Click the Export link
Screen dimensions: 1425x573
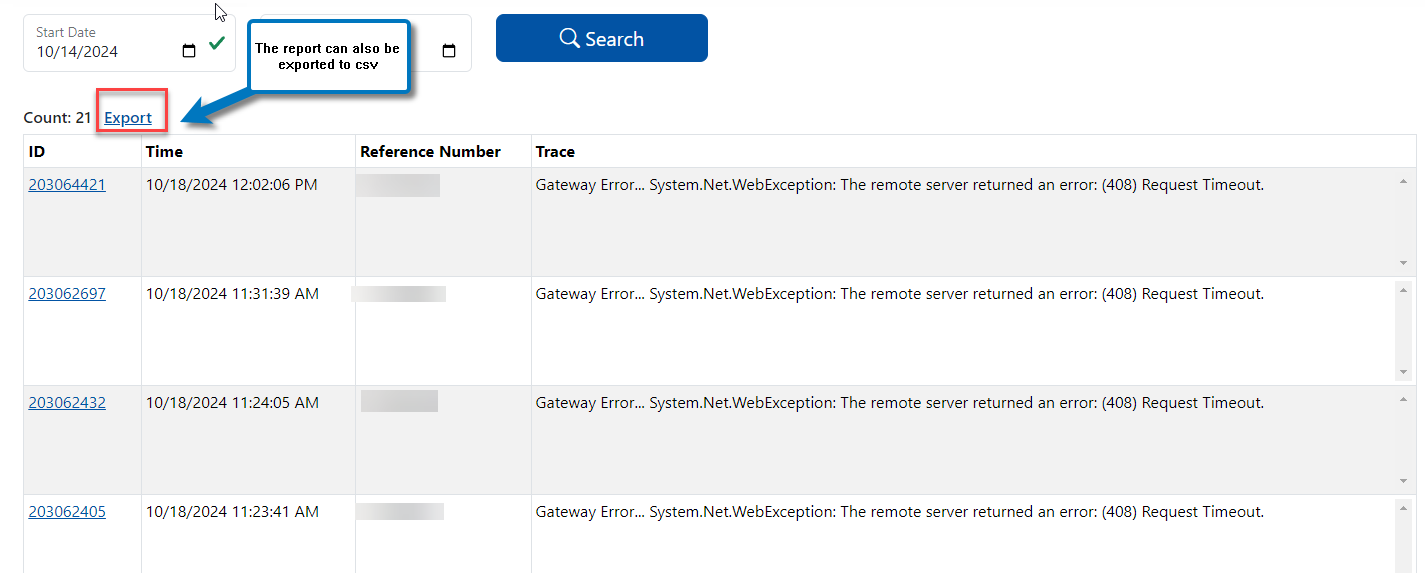[x=128, y=117]
